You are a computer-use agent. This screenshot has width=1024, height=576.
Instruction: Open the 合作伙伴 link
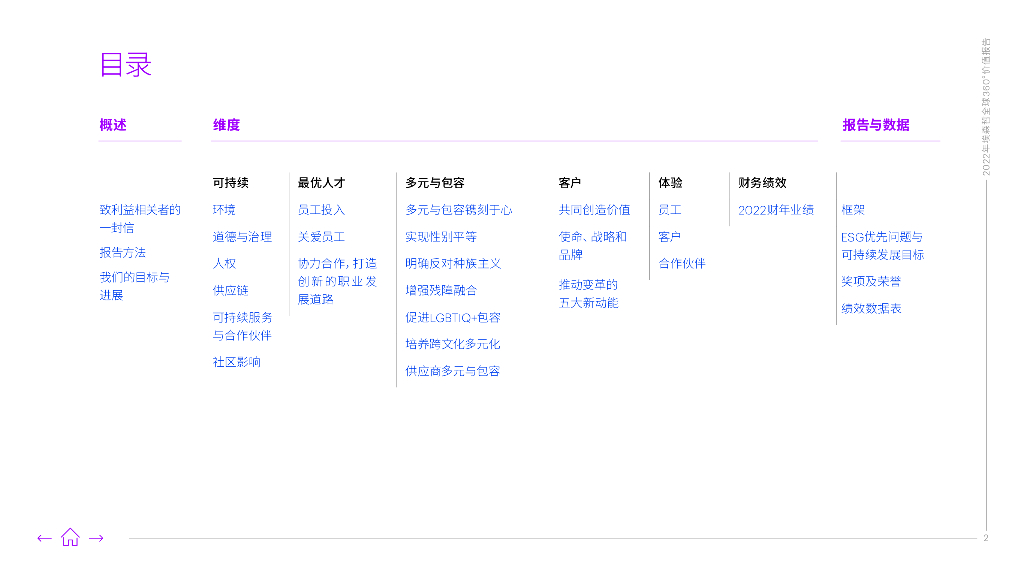682,263
